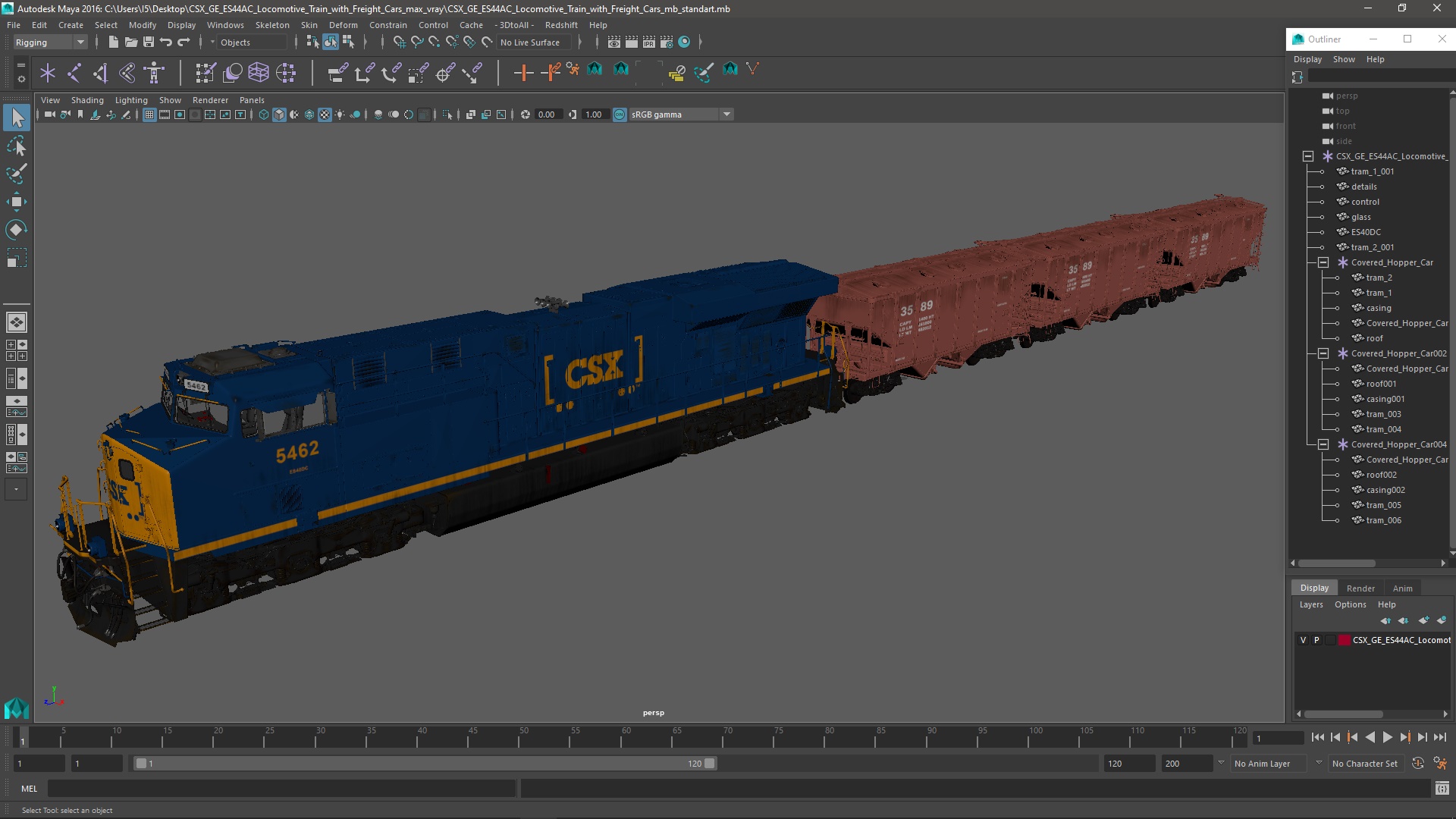Go to end of playback range

1440,737
